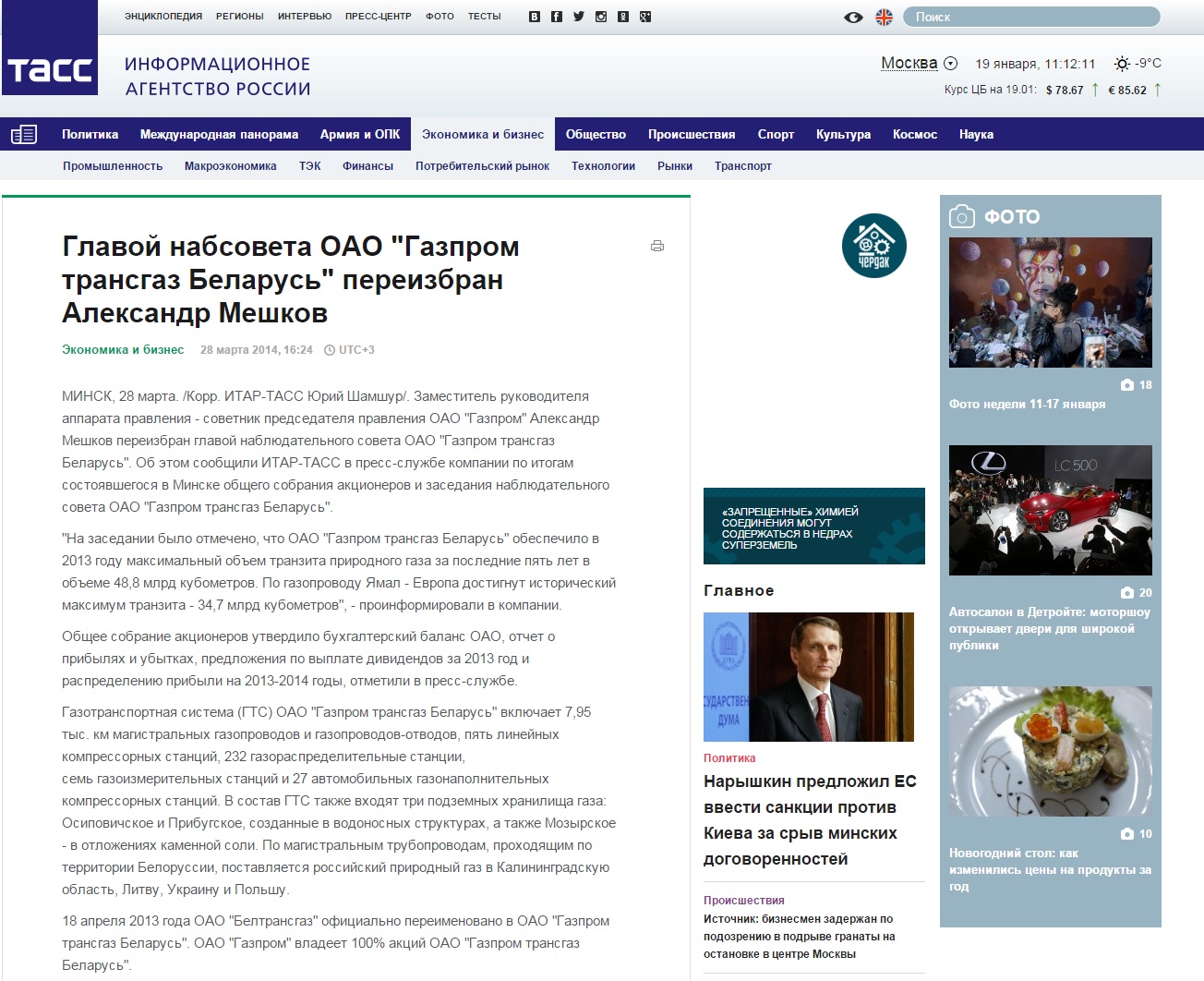Switch to English via the UK flag
The height and width of the screenshot is (981, 1204).
(x=885, y=17)
